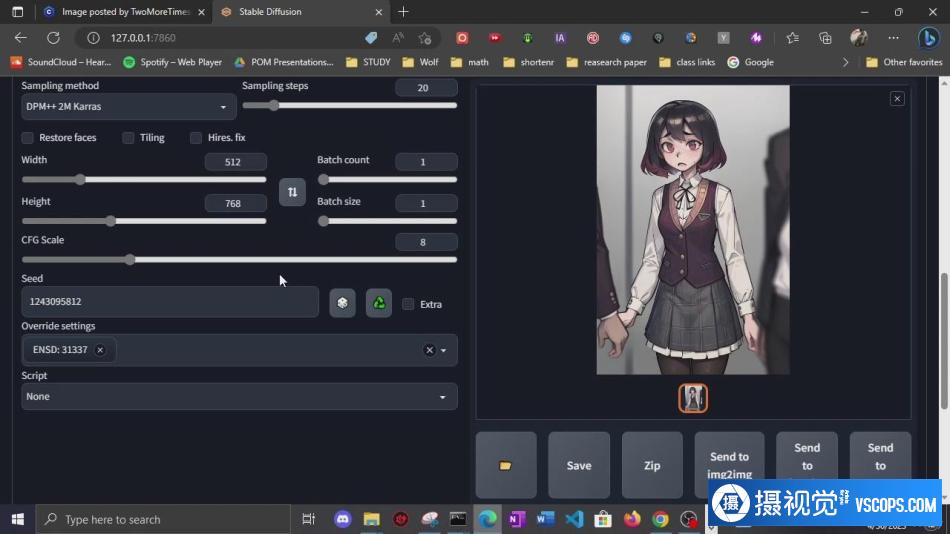
Task: Enable the Tiling checkbox
Action: tap(128, 138)
